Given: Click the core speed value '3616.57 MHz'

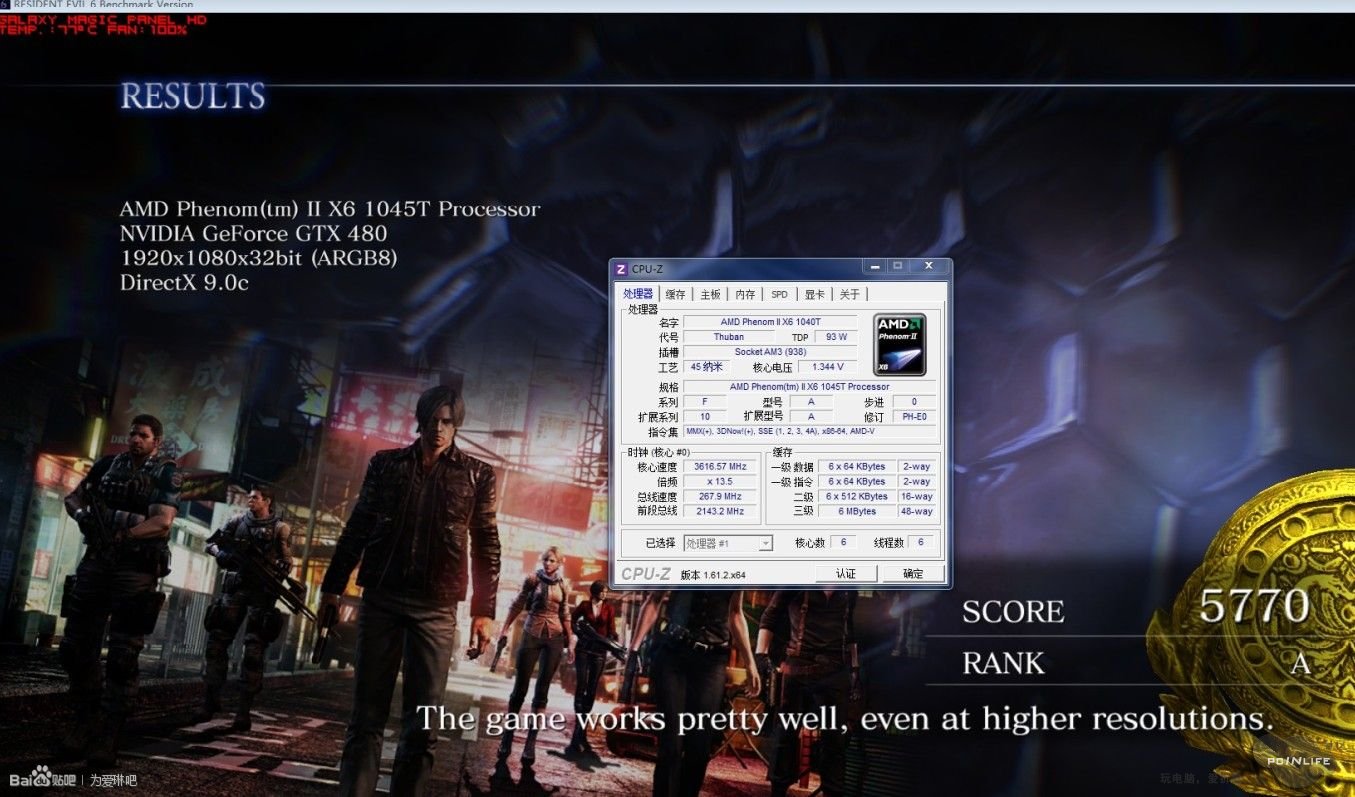Looking at the screenshot, I should click(x=721, y=466).
